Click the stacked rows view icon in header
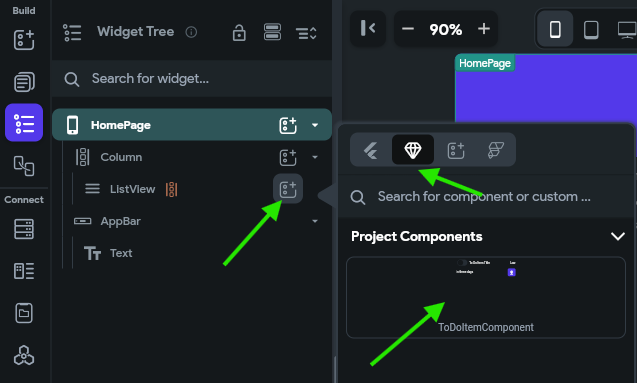 point(272,32)
